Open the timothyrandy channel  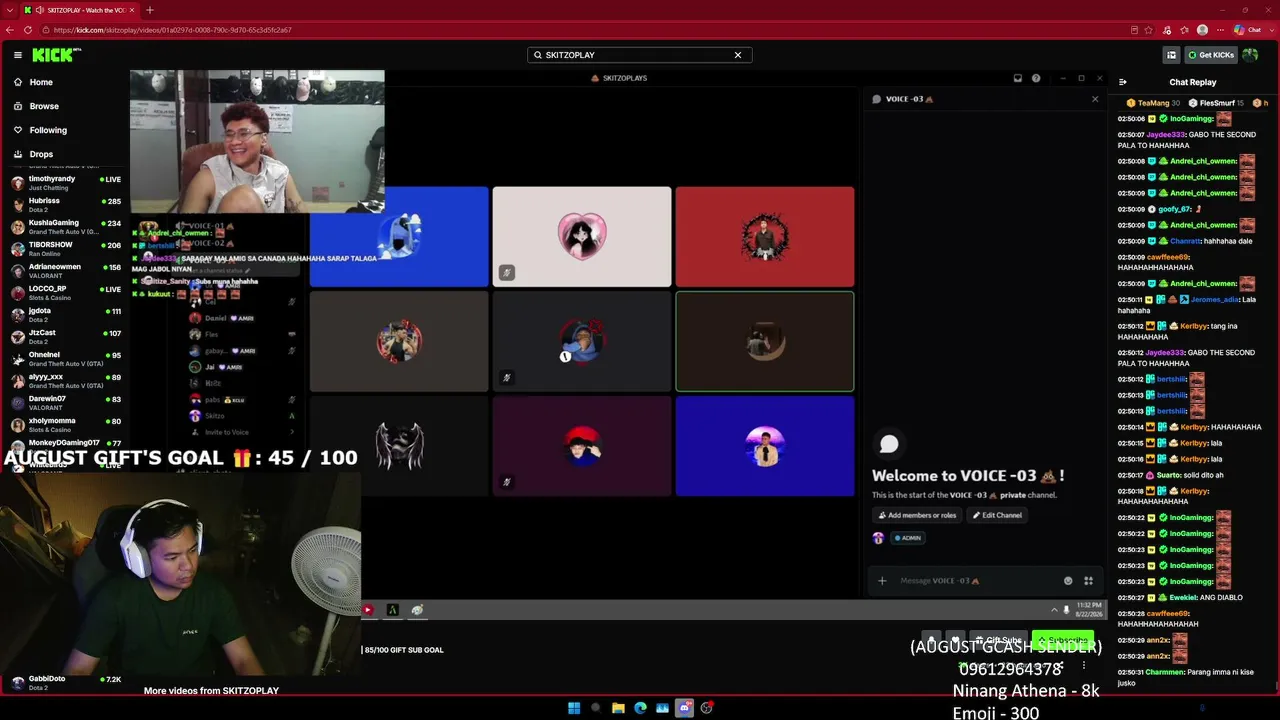64,183
